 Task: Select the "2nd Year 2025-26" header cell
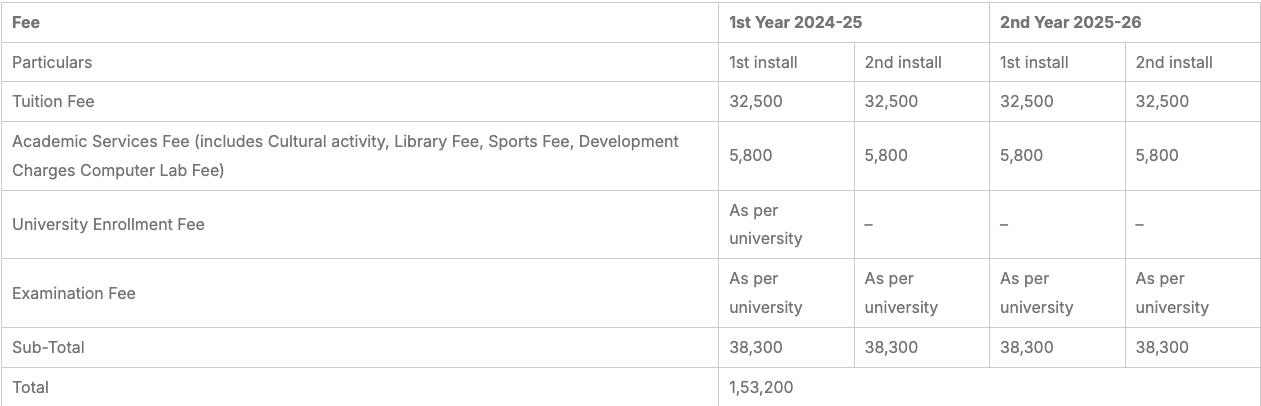pos(1070,22)
